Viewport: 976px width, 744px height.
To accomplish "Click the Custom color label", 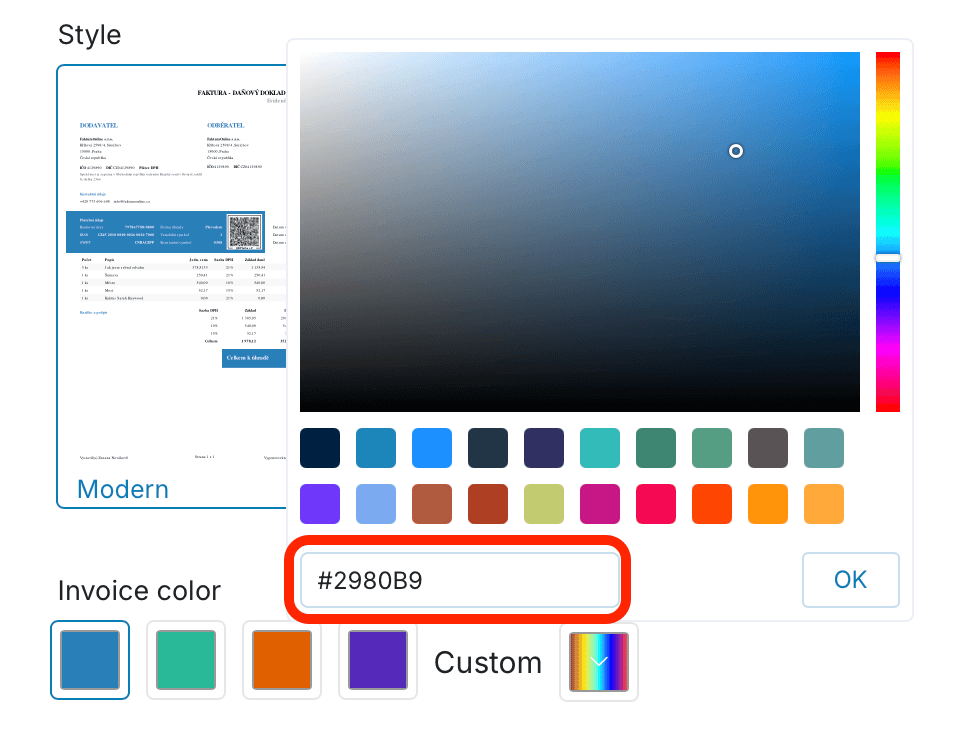I will (488, 662).
